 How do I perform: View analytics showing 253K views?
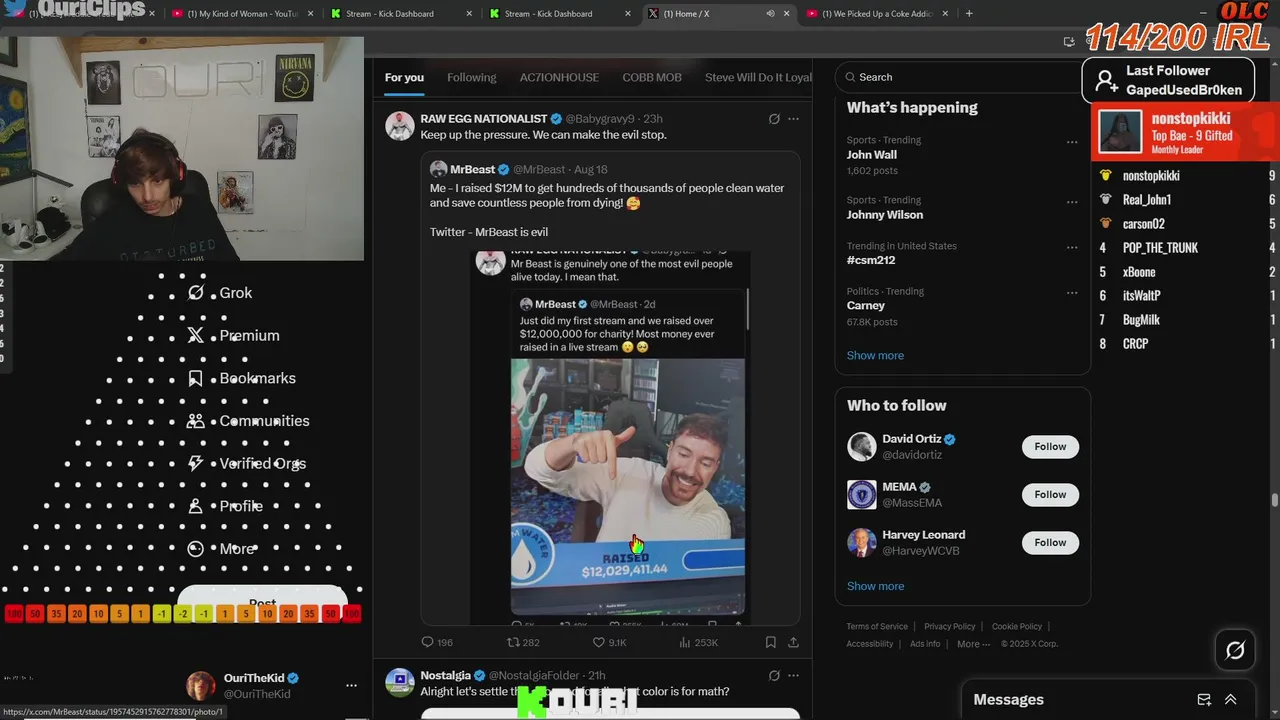[x=698, y=642]
